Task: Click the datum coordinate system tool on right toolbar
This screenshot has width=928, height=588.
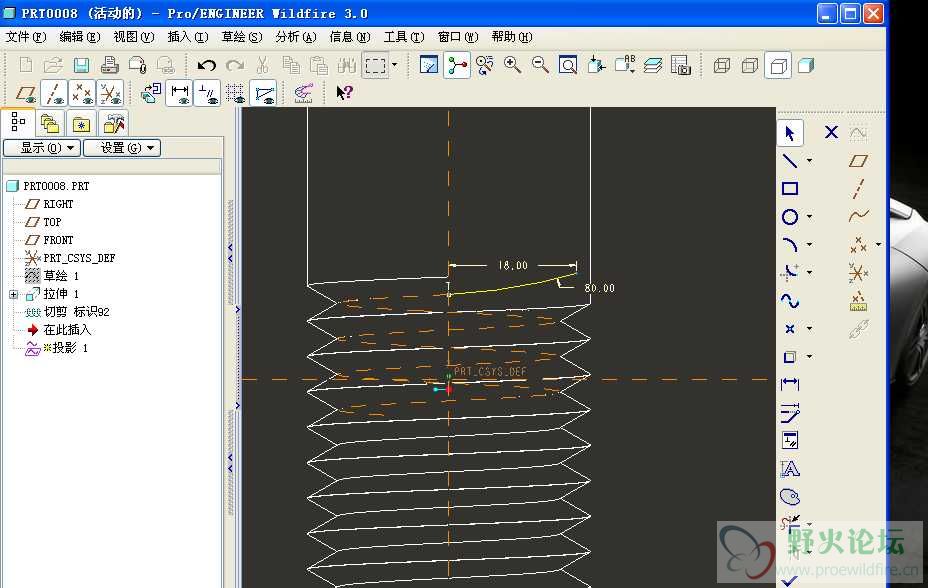Action: 858,273
